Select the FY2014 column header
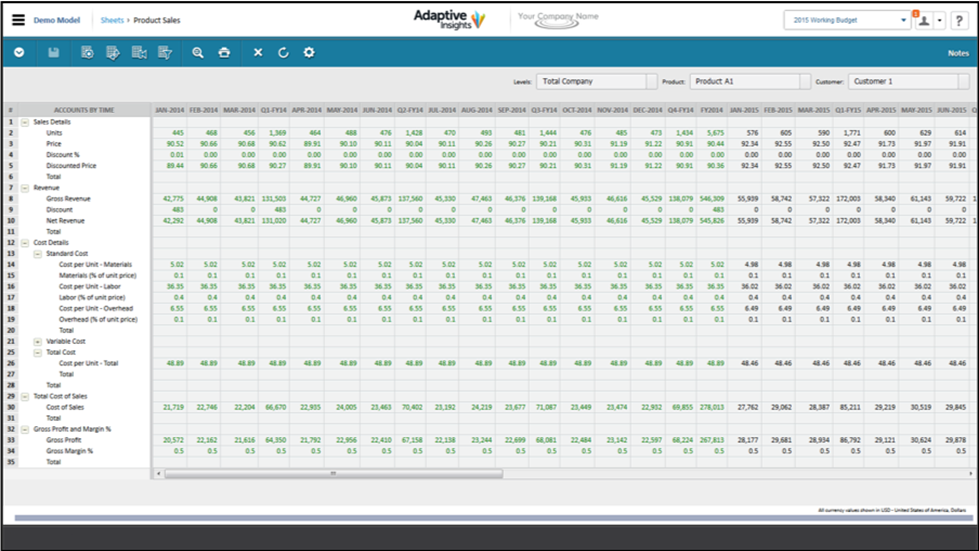 tap(711, 110)
